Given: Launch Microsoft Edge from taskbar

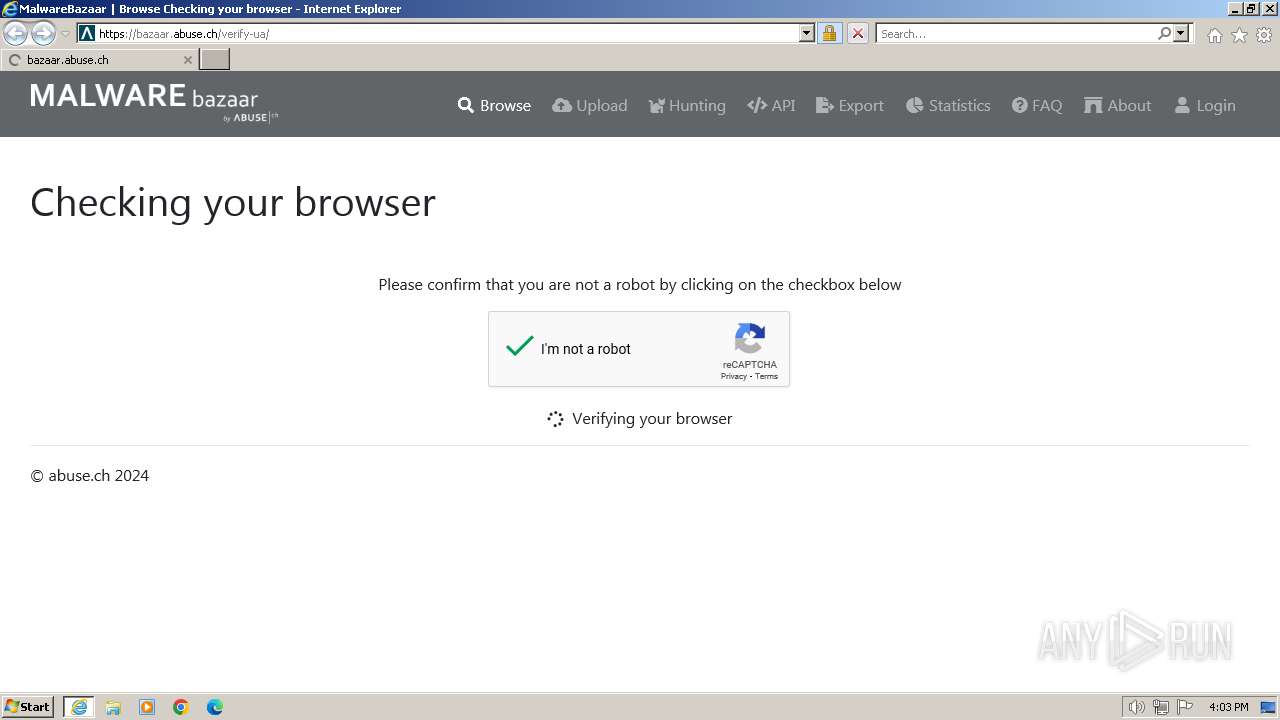Looking at the screenshot, I should coord(215,707).
